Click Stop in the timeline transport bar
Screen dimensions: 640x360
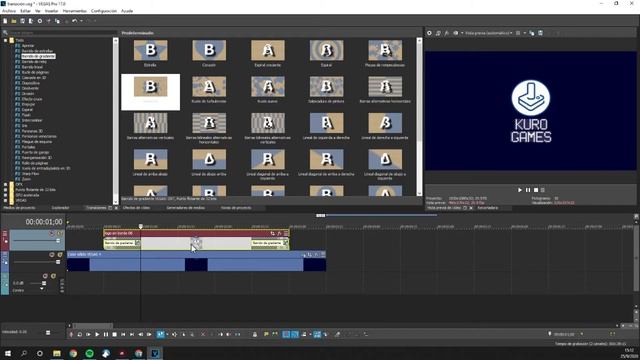click(x=115, y=334)
